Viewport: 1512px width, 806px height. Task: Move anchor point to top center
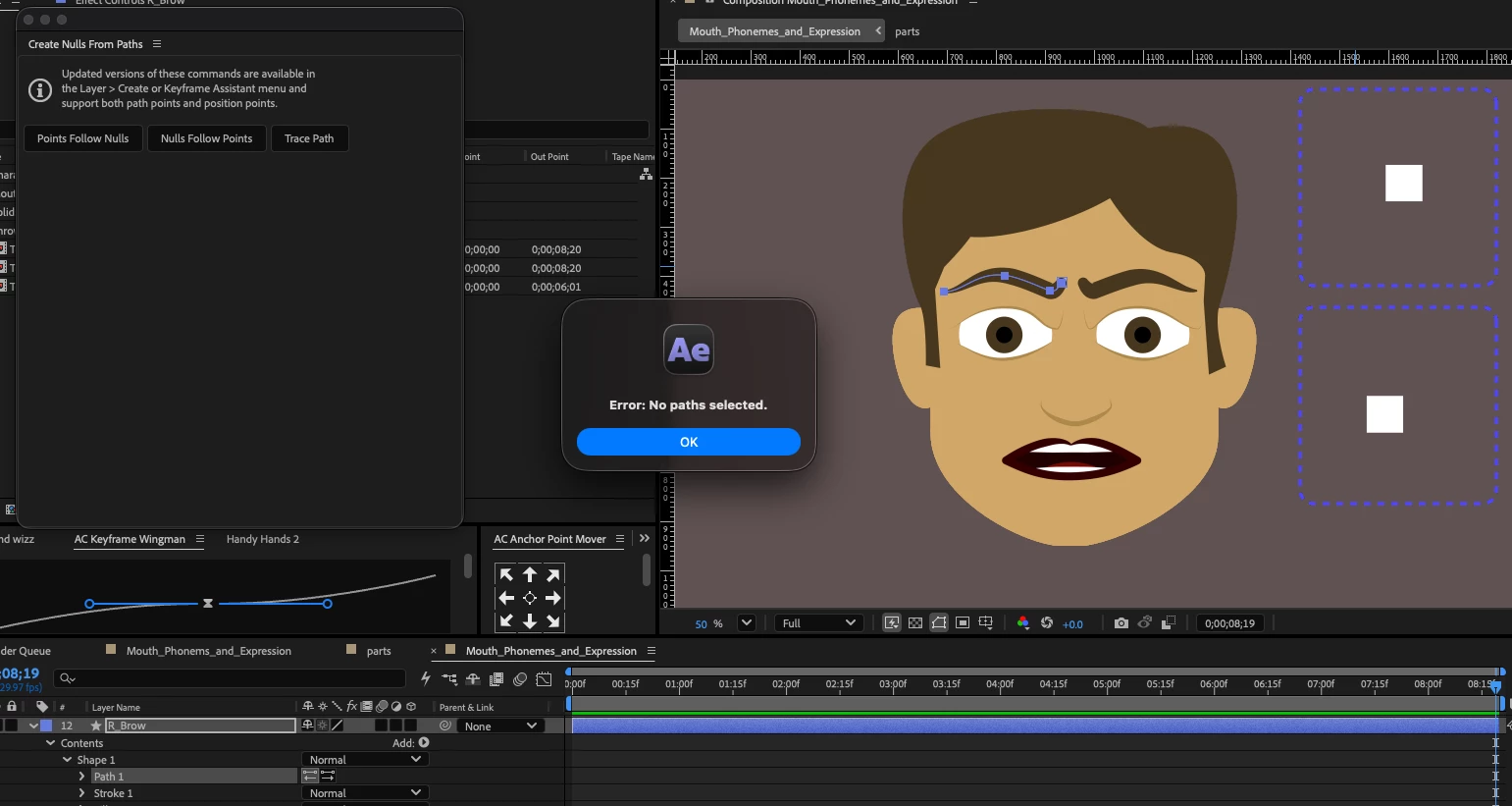pyautogui.click(x=530, y=575)
